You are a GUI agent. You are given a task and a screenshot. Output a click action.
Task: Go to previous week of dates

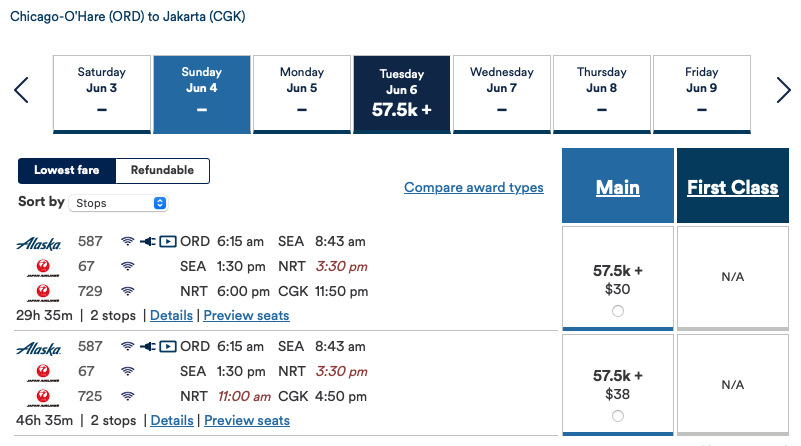[21, 90]
